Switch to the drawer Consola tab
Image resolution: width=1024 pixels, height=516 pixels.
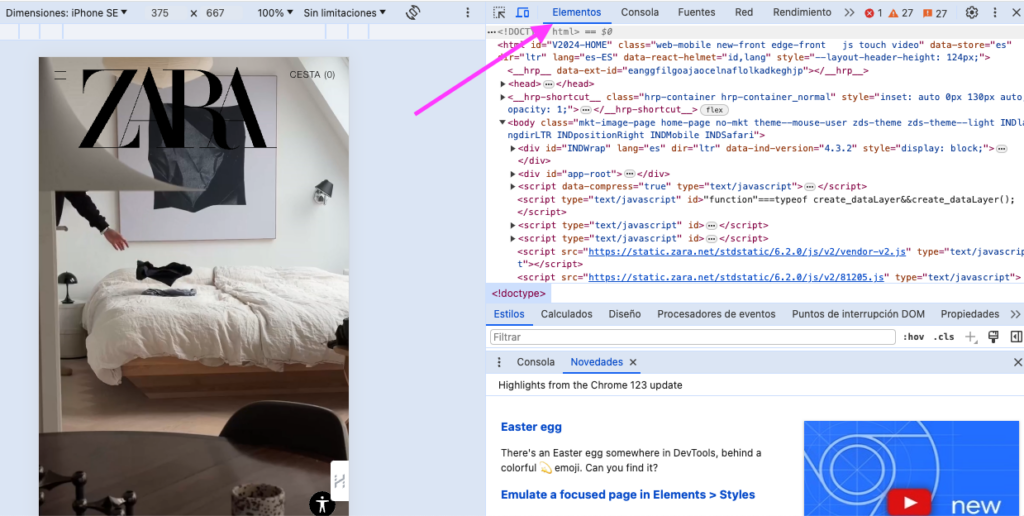(536, 362)
